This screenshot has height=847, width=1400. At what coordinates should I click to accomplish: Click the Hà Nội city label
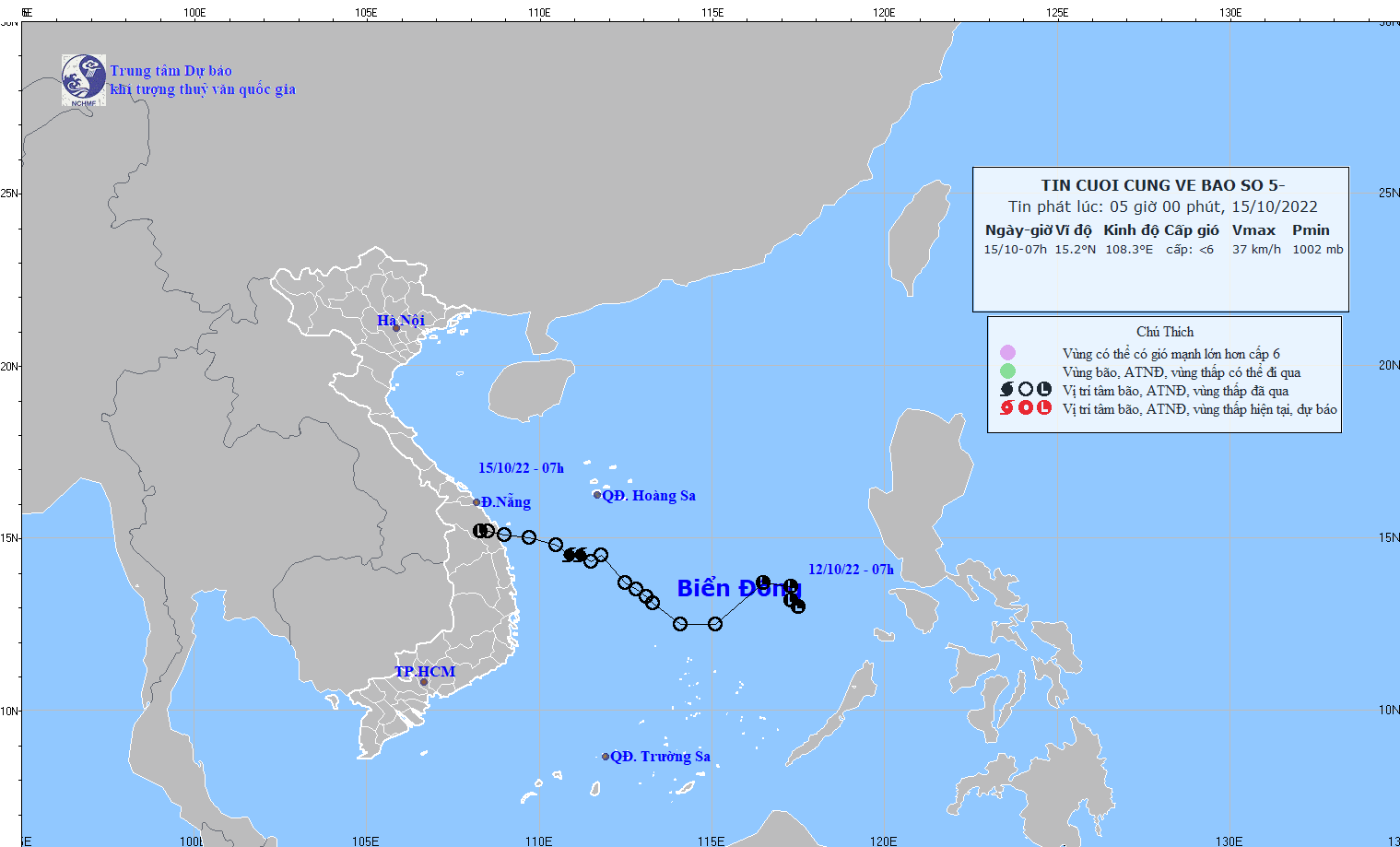(401, 320)
